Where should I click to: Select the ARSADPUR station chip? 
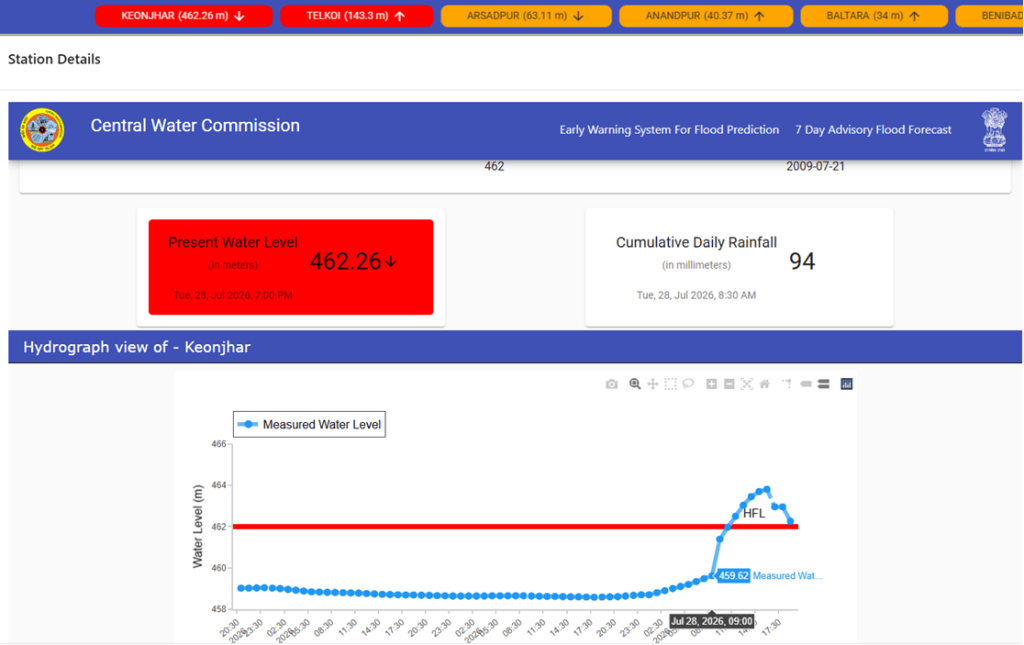(x=526, y=16)
